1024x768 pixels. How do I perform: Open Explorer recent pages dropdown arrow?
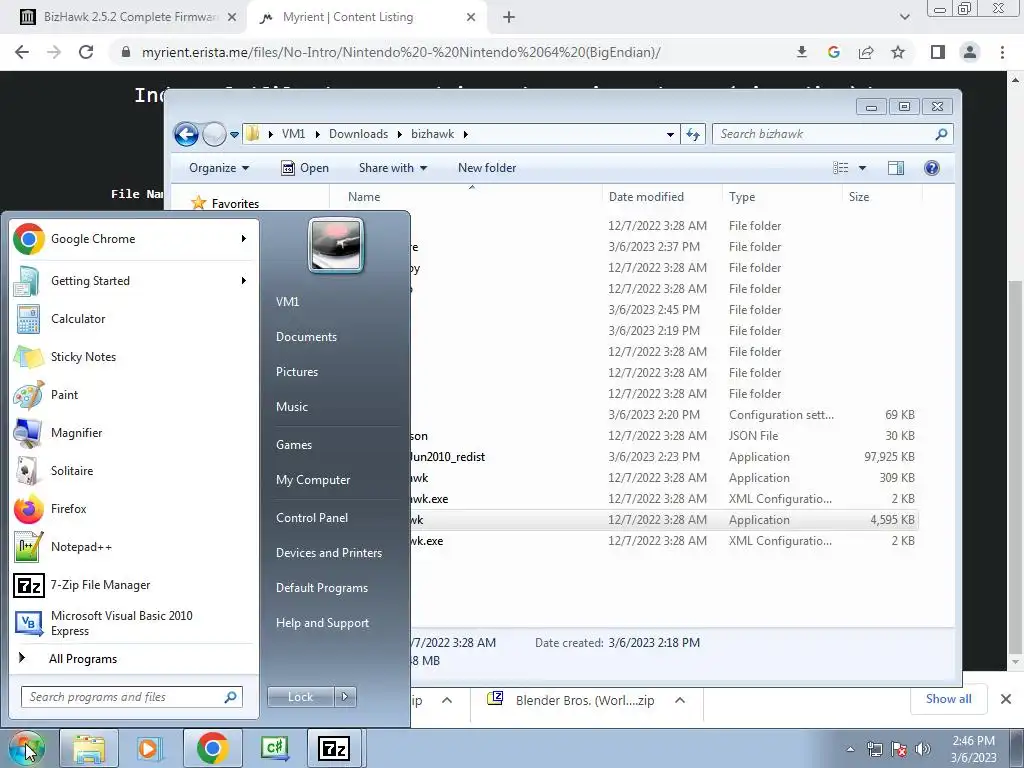tap(234, 135)
